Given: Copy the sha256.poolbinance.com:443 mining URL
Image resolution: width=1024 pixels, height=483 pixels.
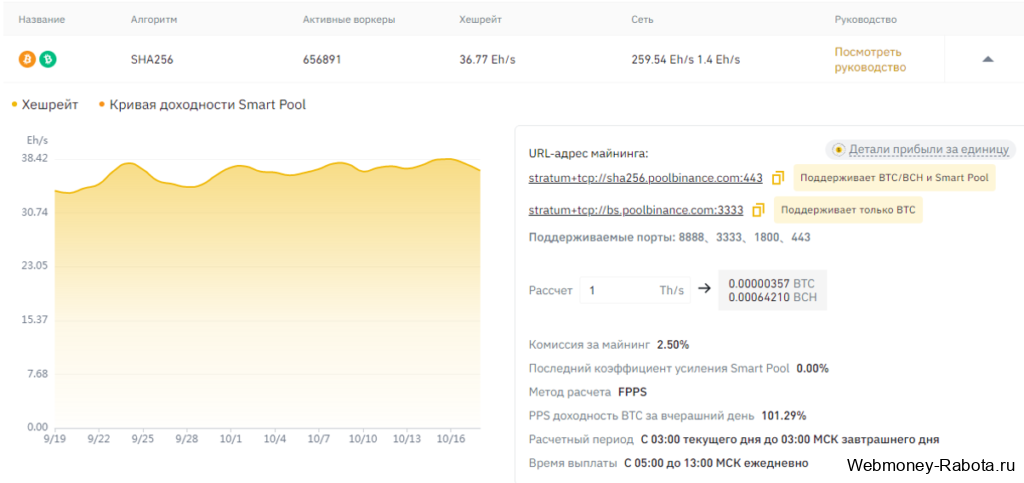Looking at the screenshot, I should (778, 178).
